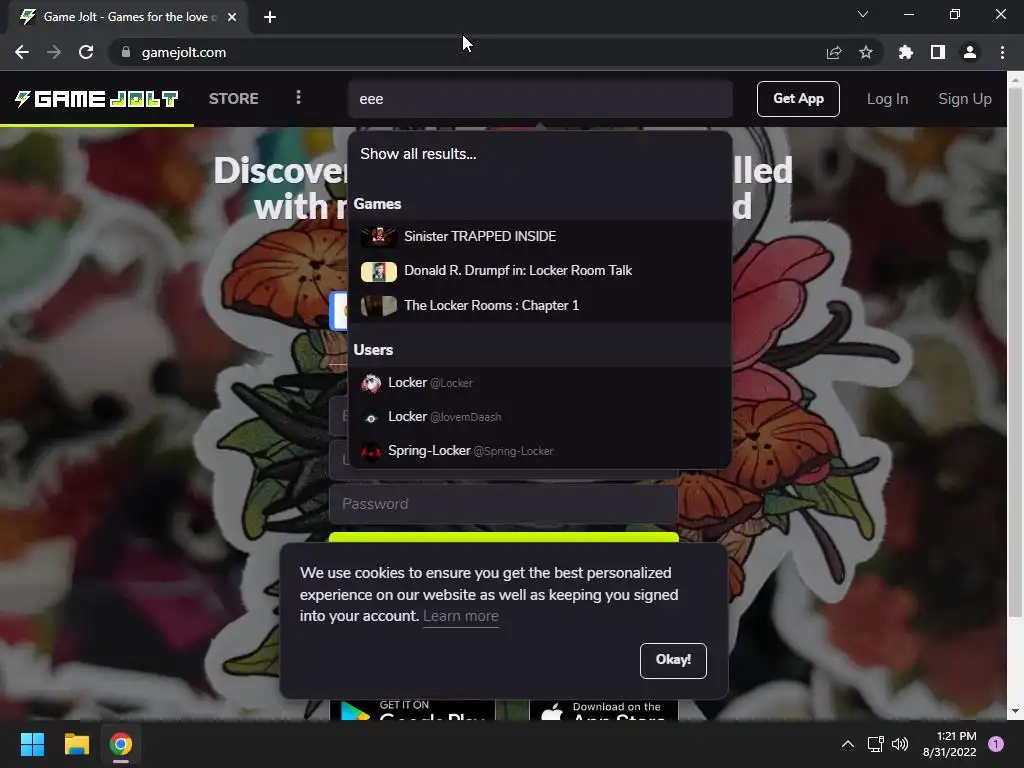Open the clock showing 1:21 PM

(950, 744)
